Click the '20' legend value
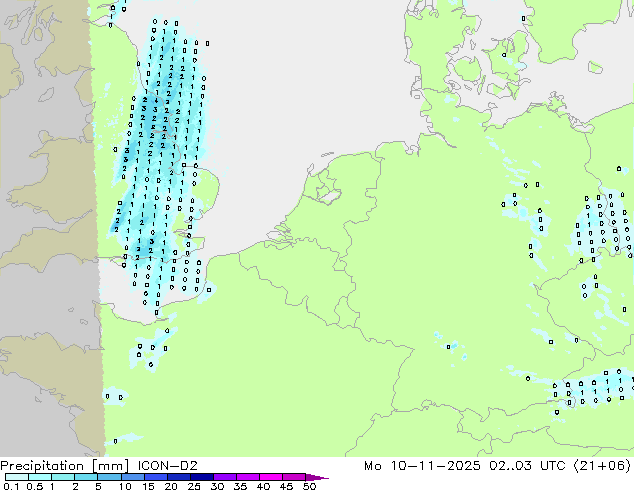Image resolution: width=634 pixels, height=490 pixels. [171, 486]
